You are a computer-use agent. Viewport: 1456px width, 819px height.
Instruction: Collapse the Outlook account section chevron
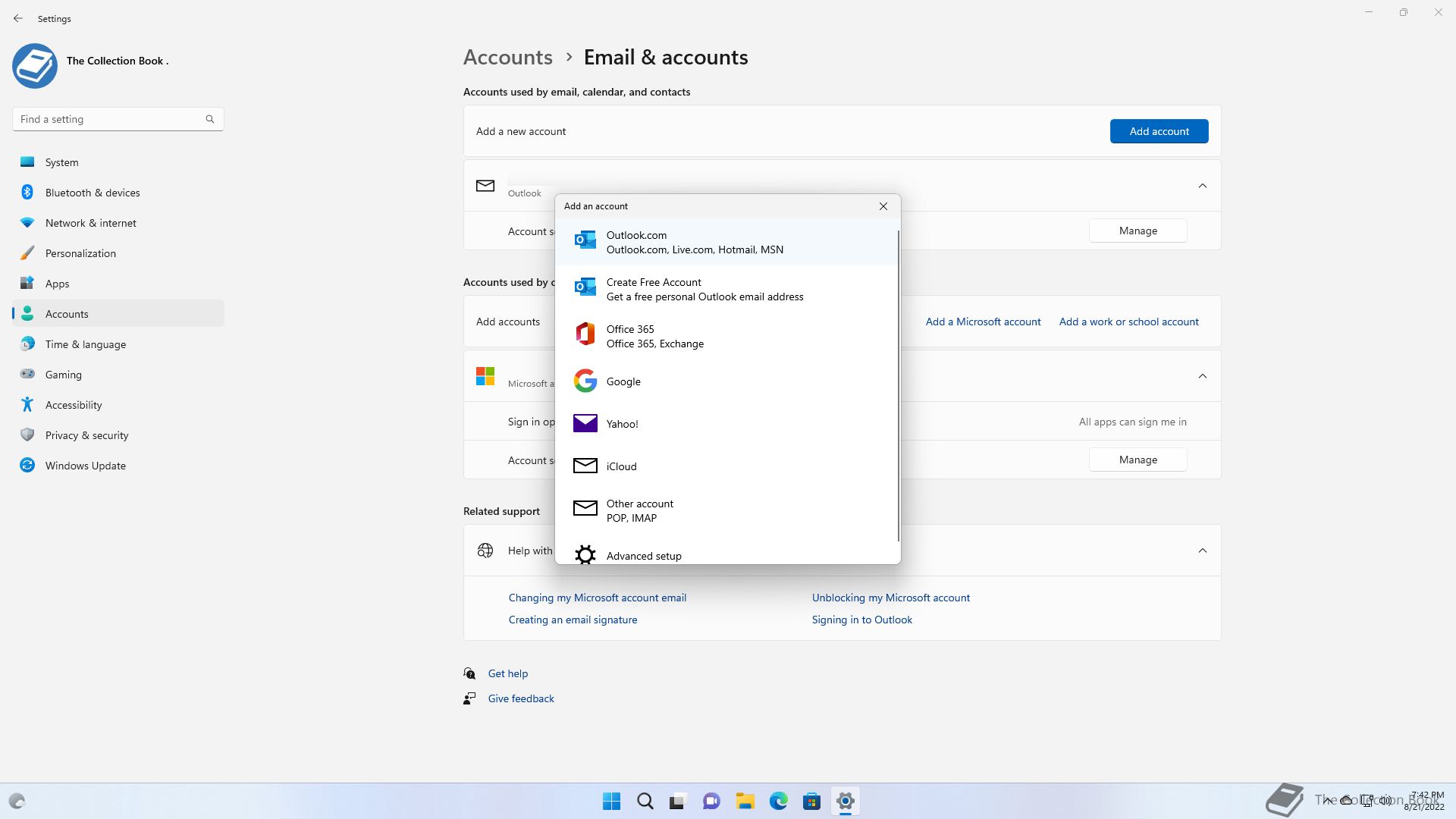point(1203,186)
